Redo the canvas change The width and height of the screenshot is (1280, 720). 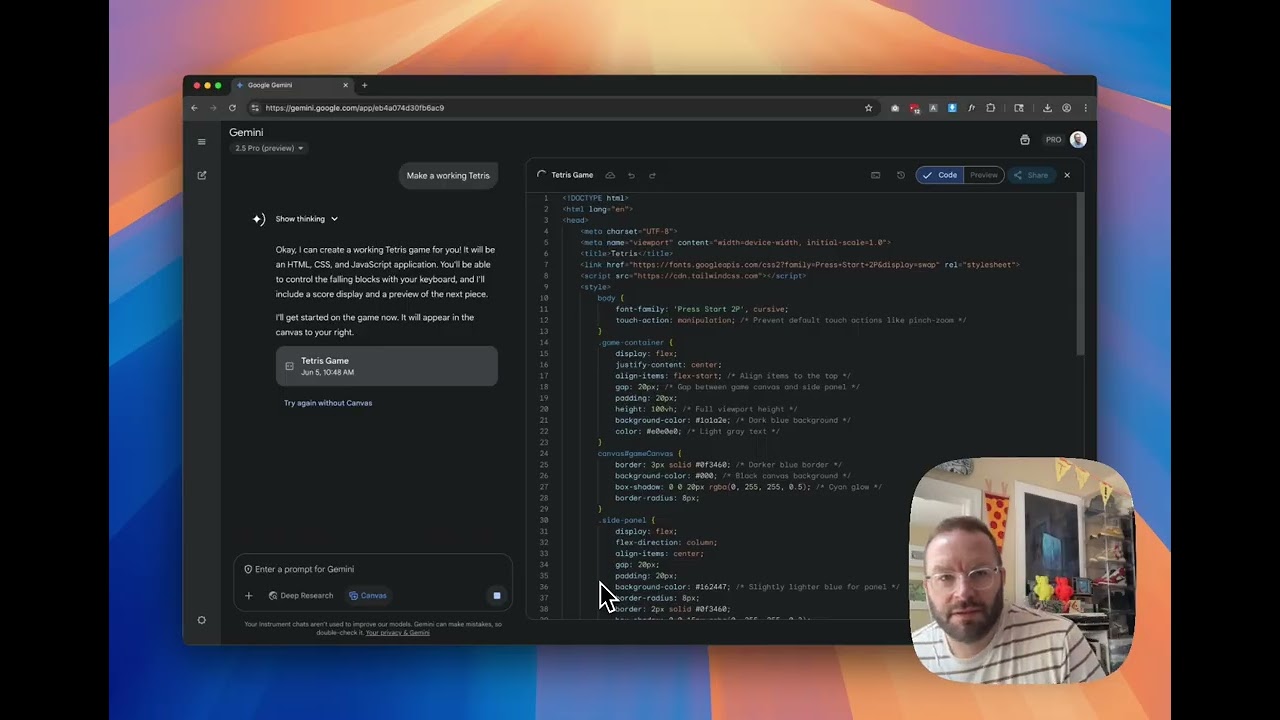652,175
